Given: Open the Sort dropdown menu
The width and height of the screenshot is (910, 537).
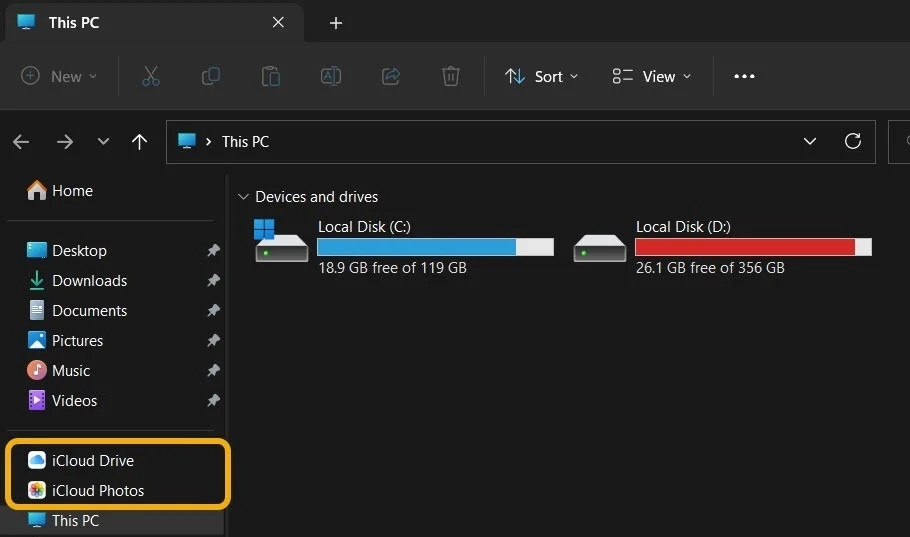Looking at the screenshot, I should (x=541, y=76).
